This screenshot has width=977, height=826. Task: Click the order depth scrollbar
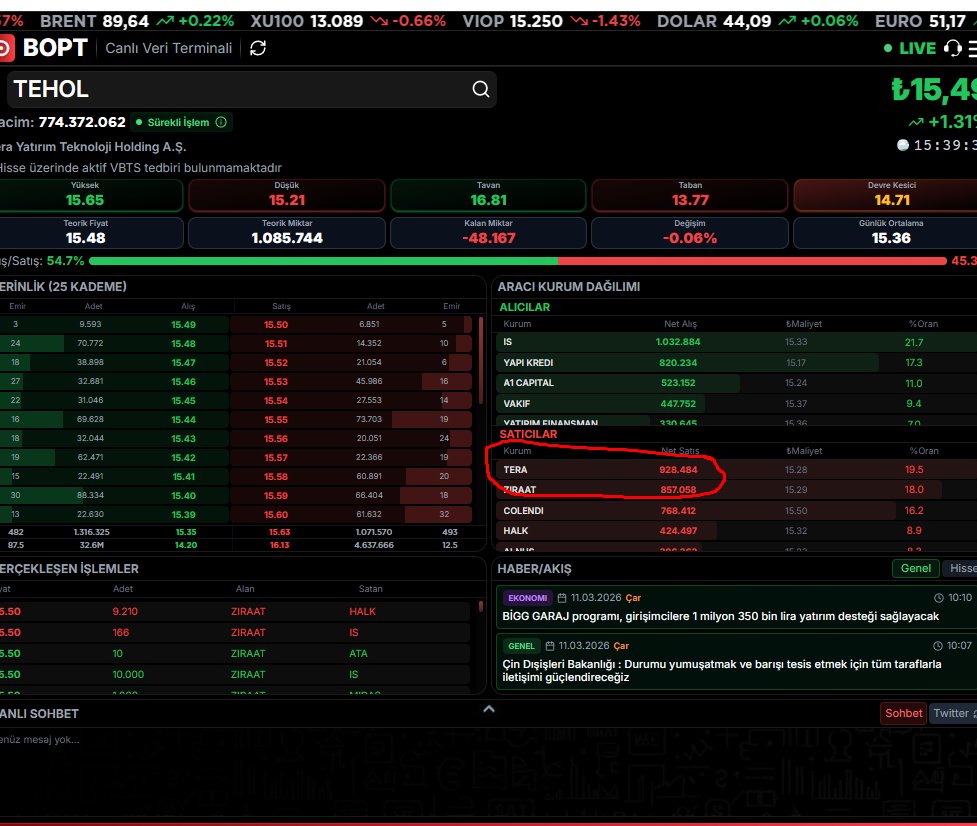[x=480, y=361]
